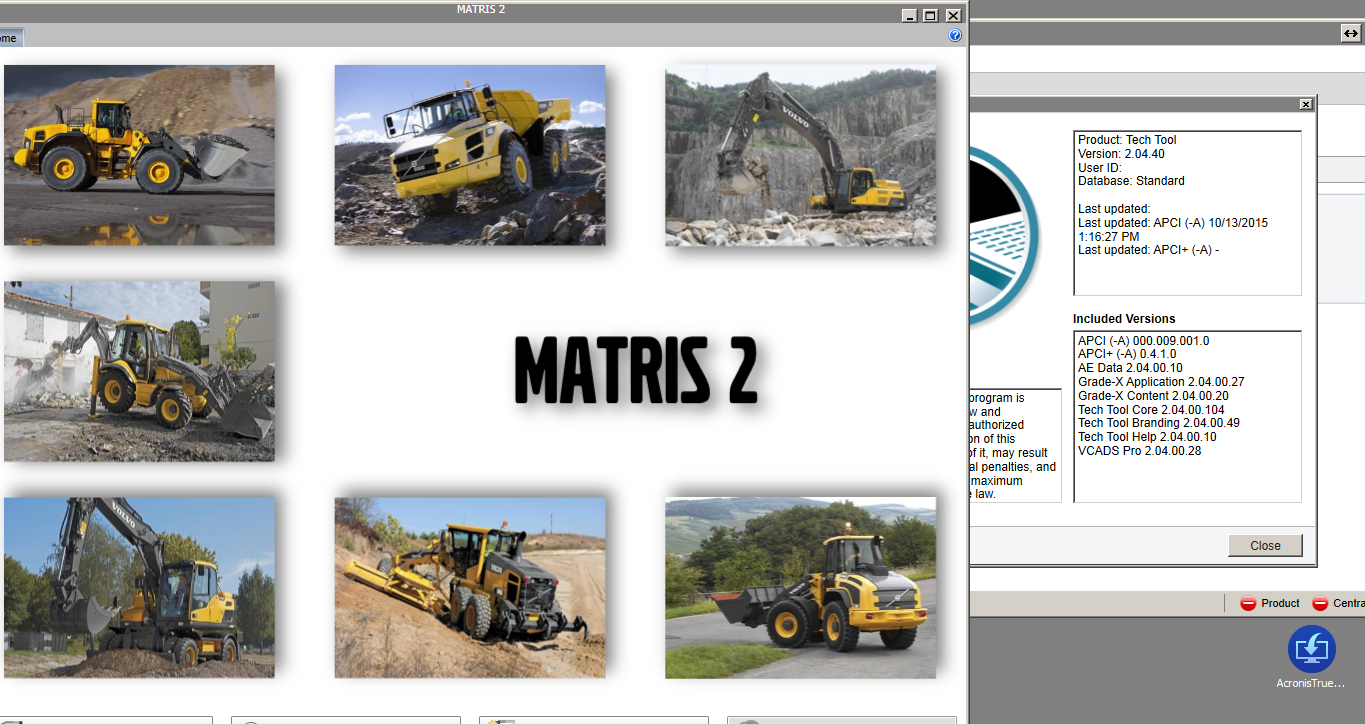Viewport: 1365px width, 725px height.
Task: Select 'Grade-X Application 2.04.00.27' entry
Action: pos(1161,382)
